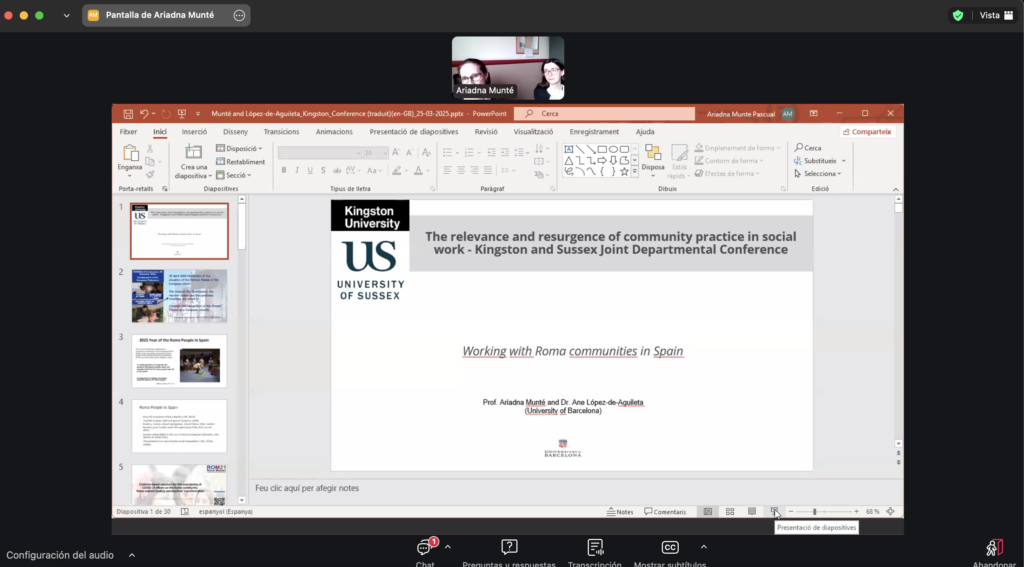Click the Comparteix button
This screenshot has height=567, width=1024.
[866, 131]
